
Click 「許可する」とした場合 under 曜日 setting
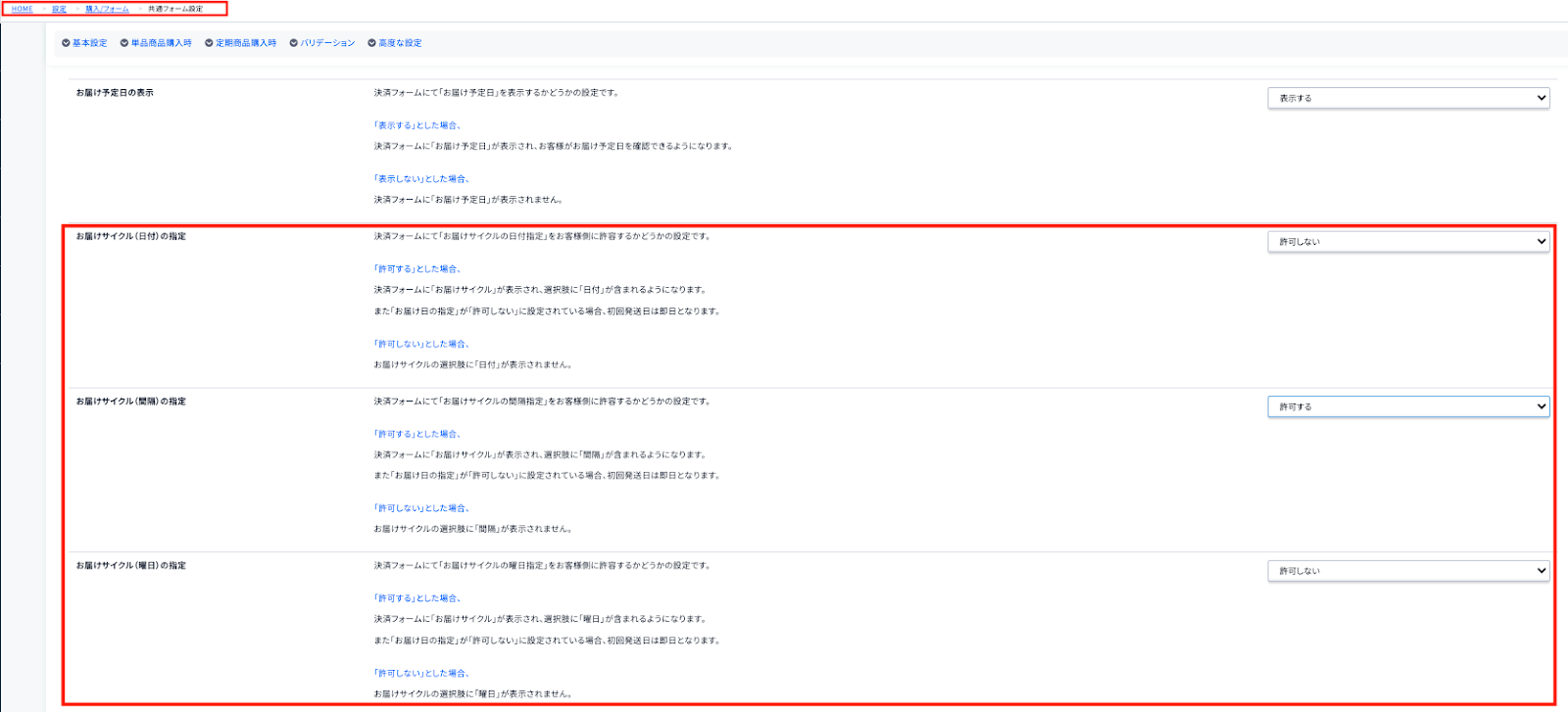[417, 598]
